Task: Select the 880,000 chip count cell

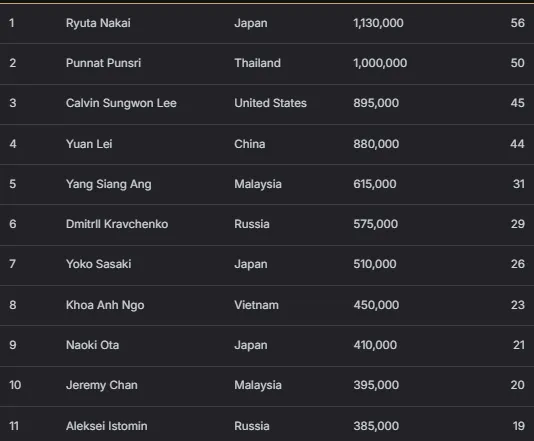Action: tap(376, 144)
